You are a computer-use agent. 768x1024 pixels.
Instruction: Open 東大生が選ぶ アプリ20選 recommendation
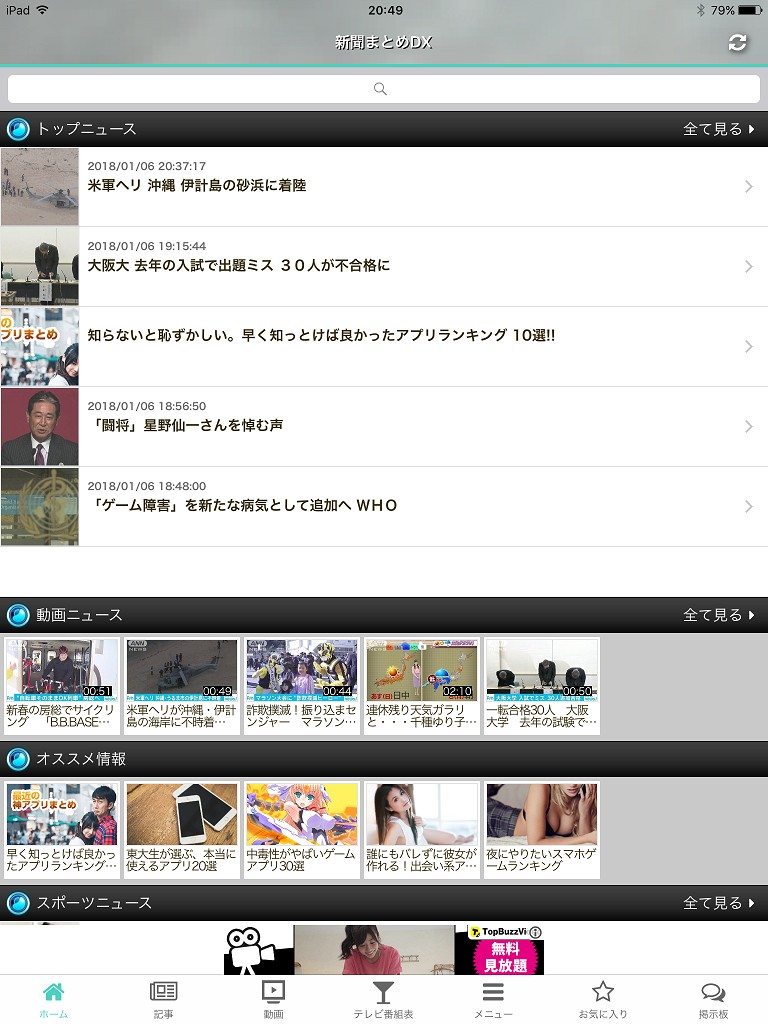[182, 830]
